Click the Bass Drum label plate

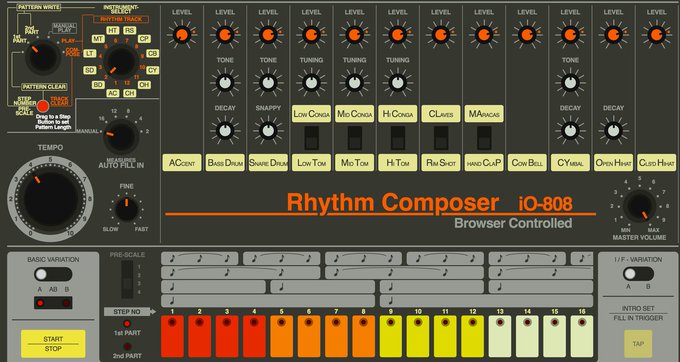pos(225,163)
